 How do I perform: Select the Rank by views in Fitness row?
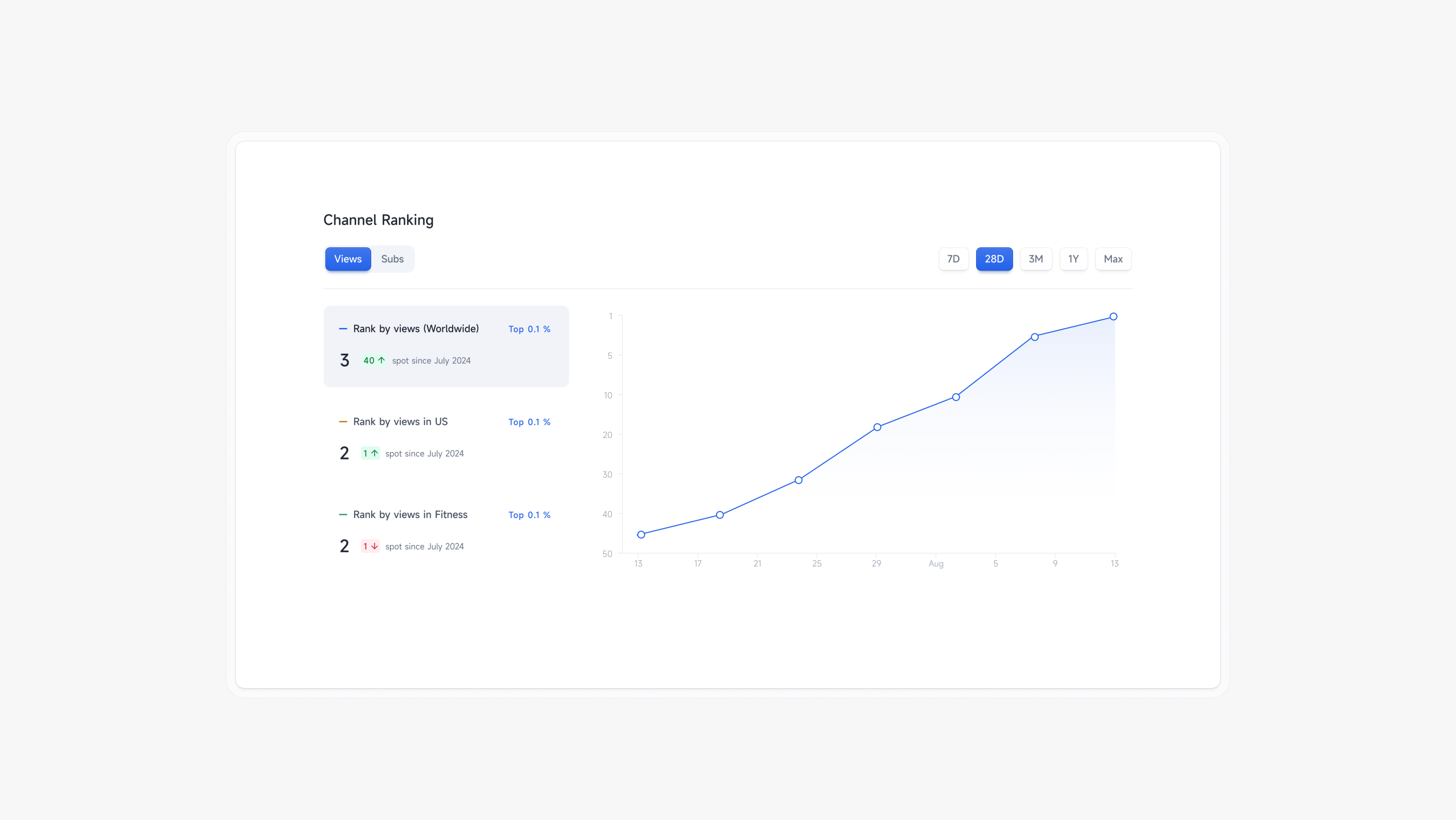[445, 531]
